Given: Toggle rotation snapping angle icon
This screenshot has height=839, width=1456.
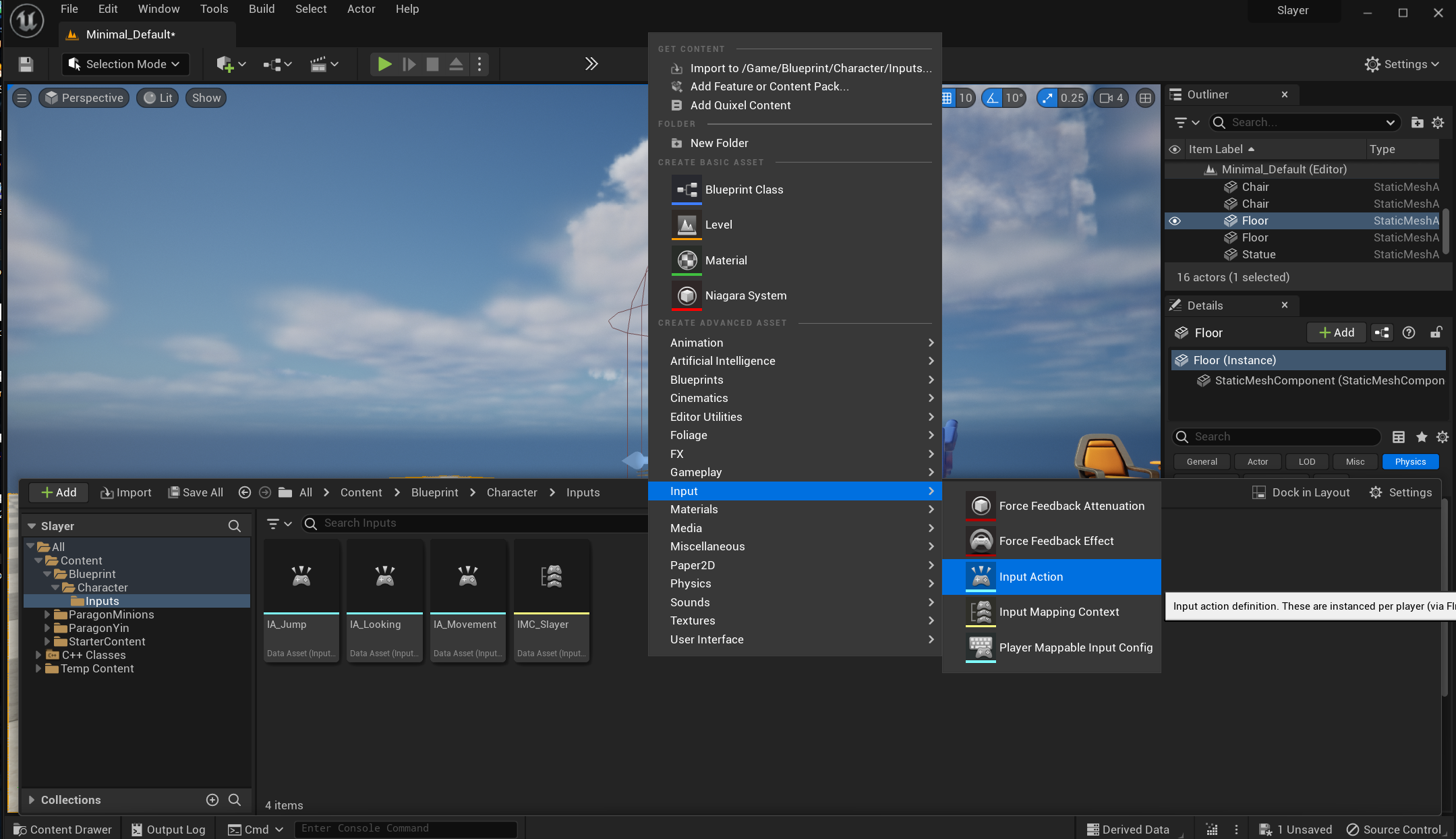Looking at the screenshot, I should click(992, 98).
